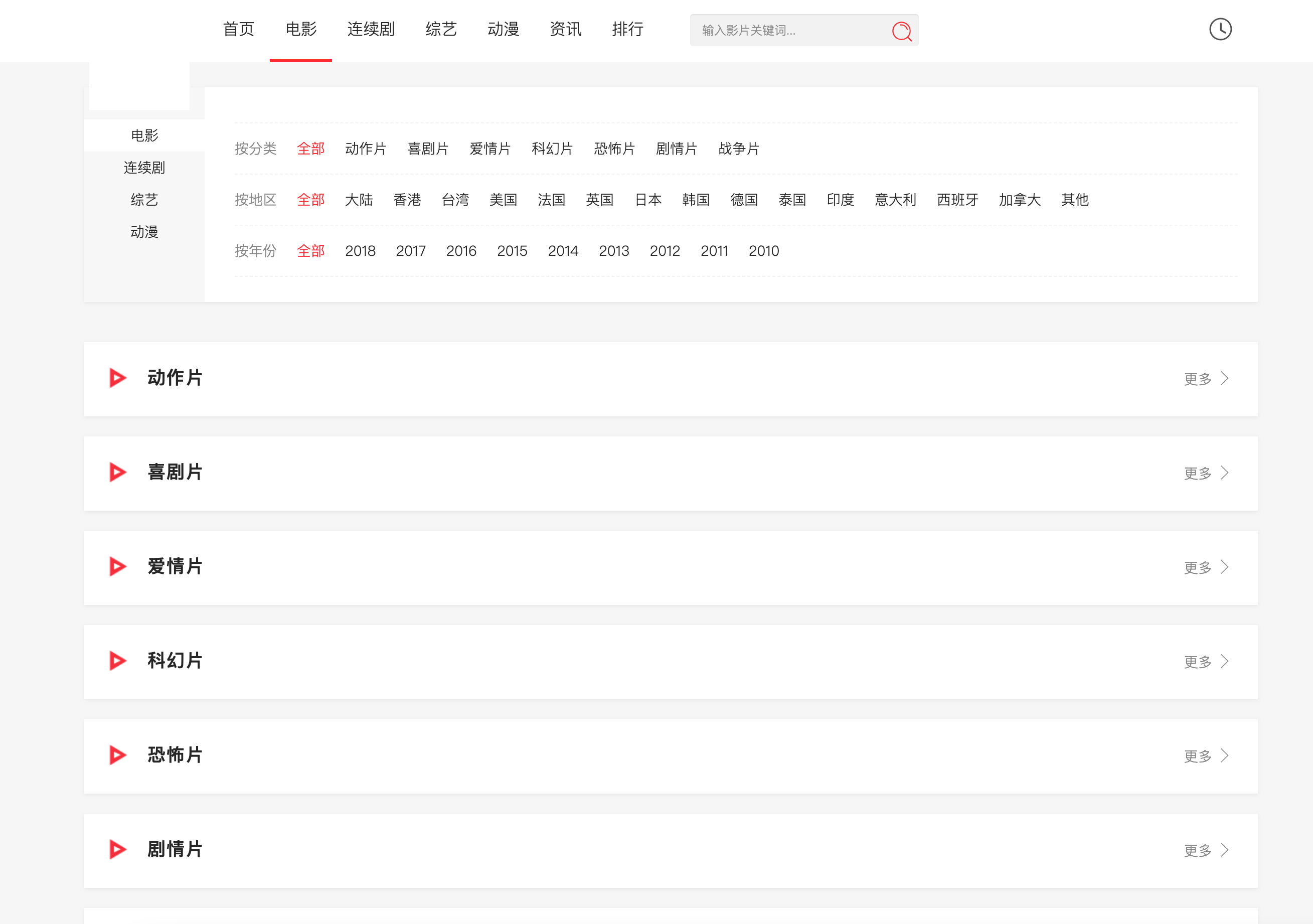Click the play icon beside 爱情片
The width and height of the screenshot is (1313, 924).
tap(118, 566)
